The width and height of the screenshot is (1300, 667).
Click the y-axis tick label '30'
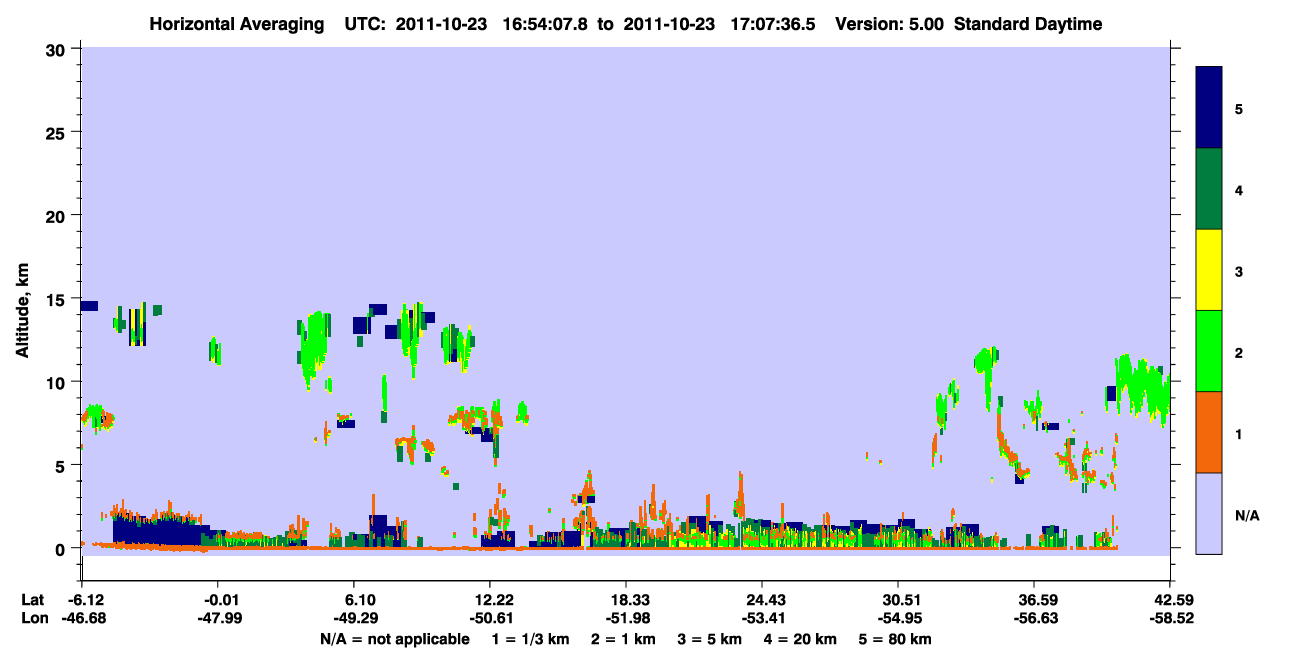(x=58, y=50)
